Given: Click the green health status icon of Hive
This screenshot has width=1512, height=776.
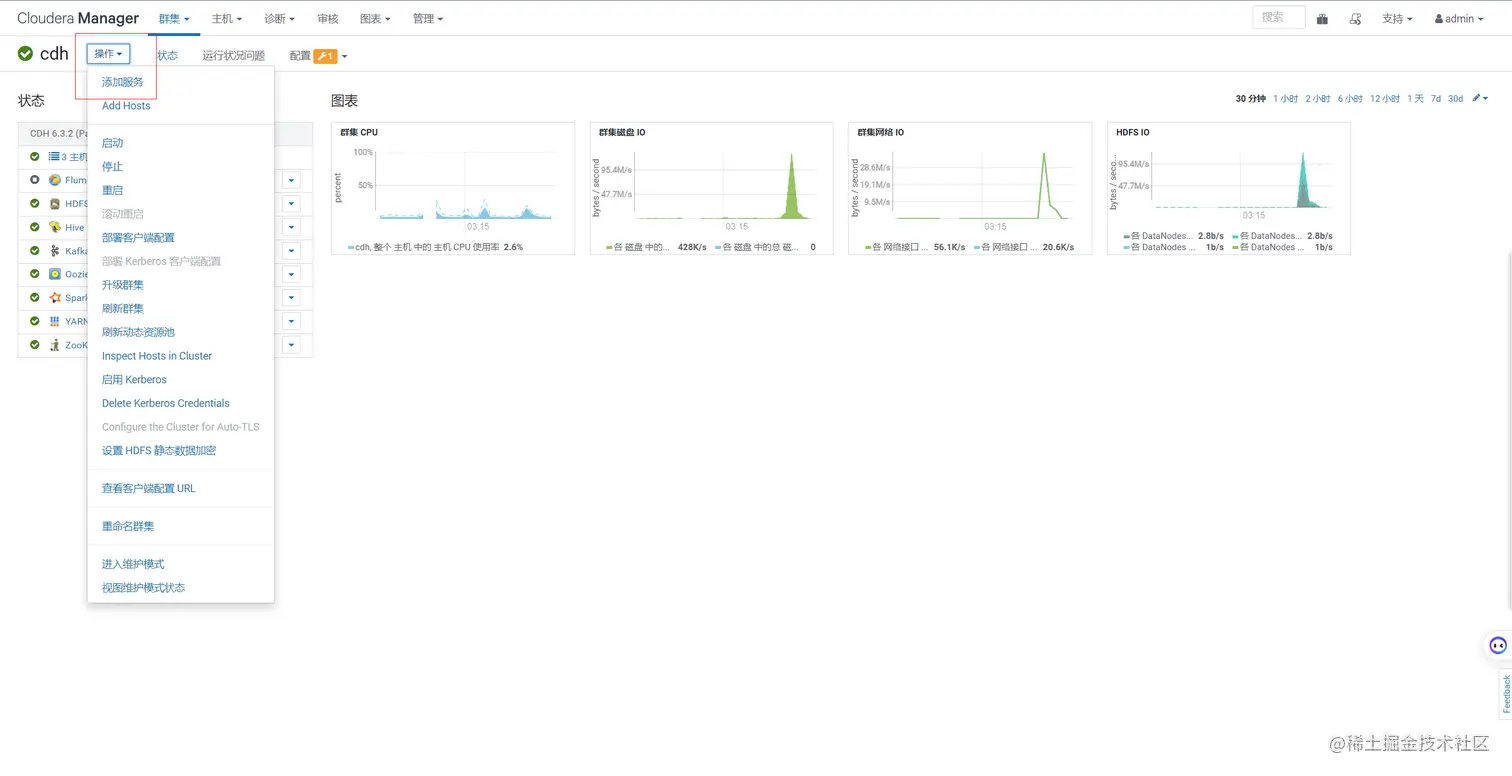Looking at the screenshot, I should 35,227.
